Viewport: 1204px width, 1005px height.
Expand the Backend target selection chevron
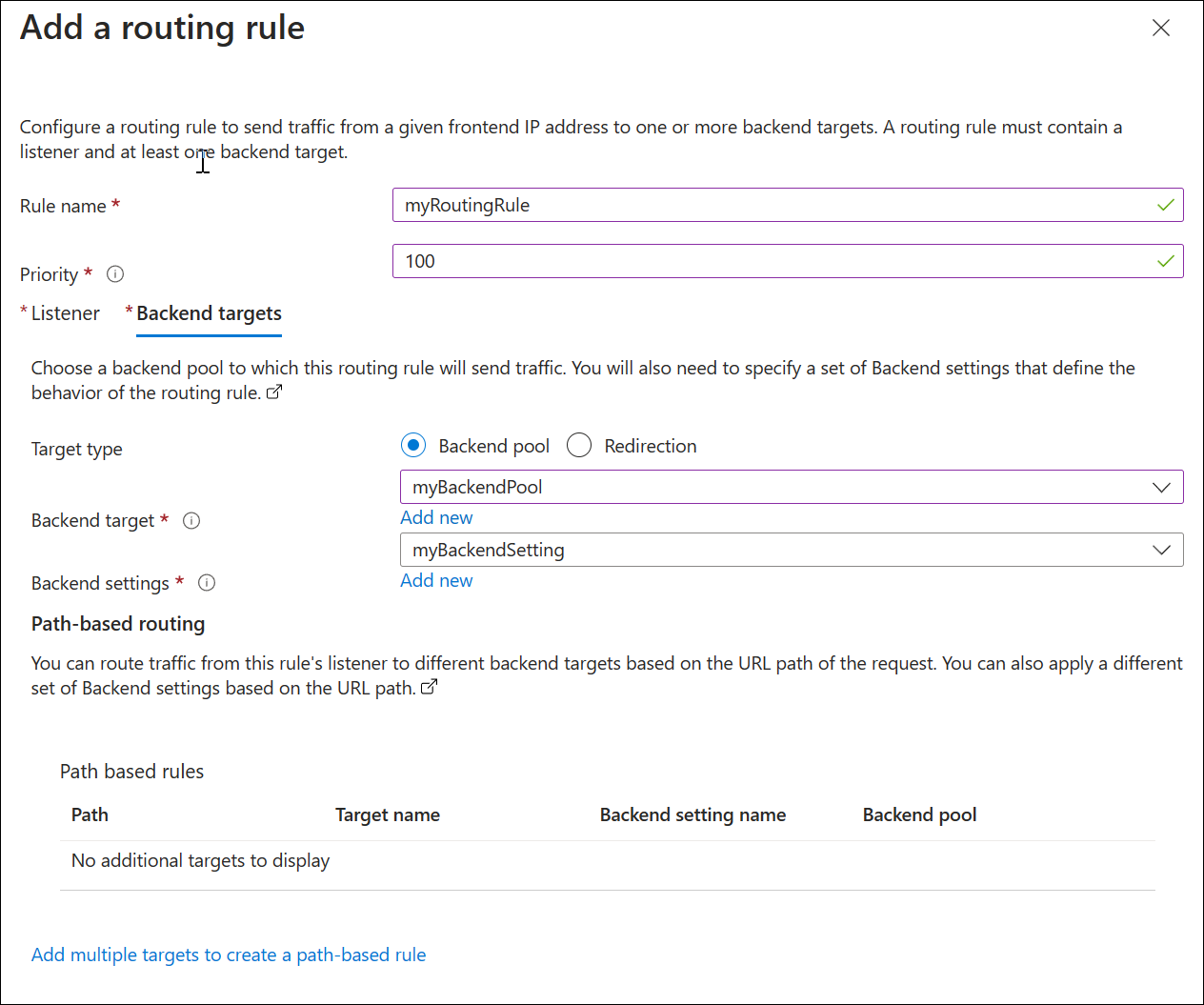pos(1161,487)
